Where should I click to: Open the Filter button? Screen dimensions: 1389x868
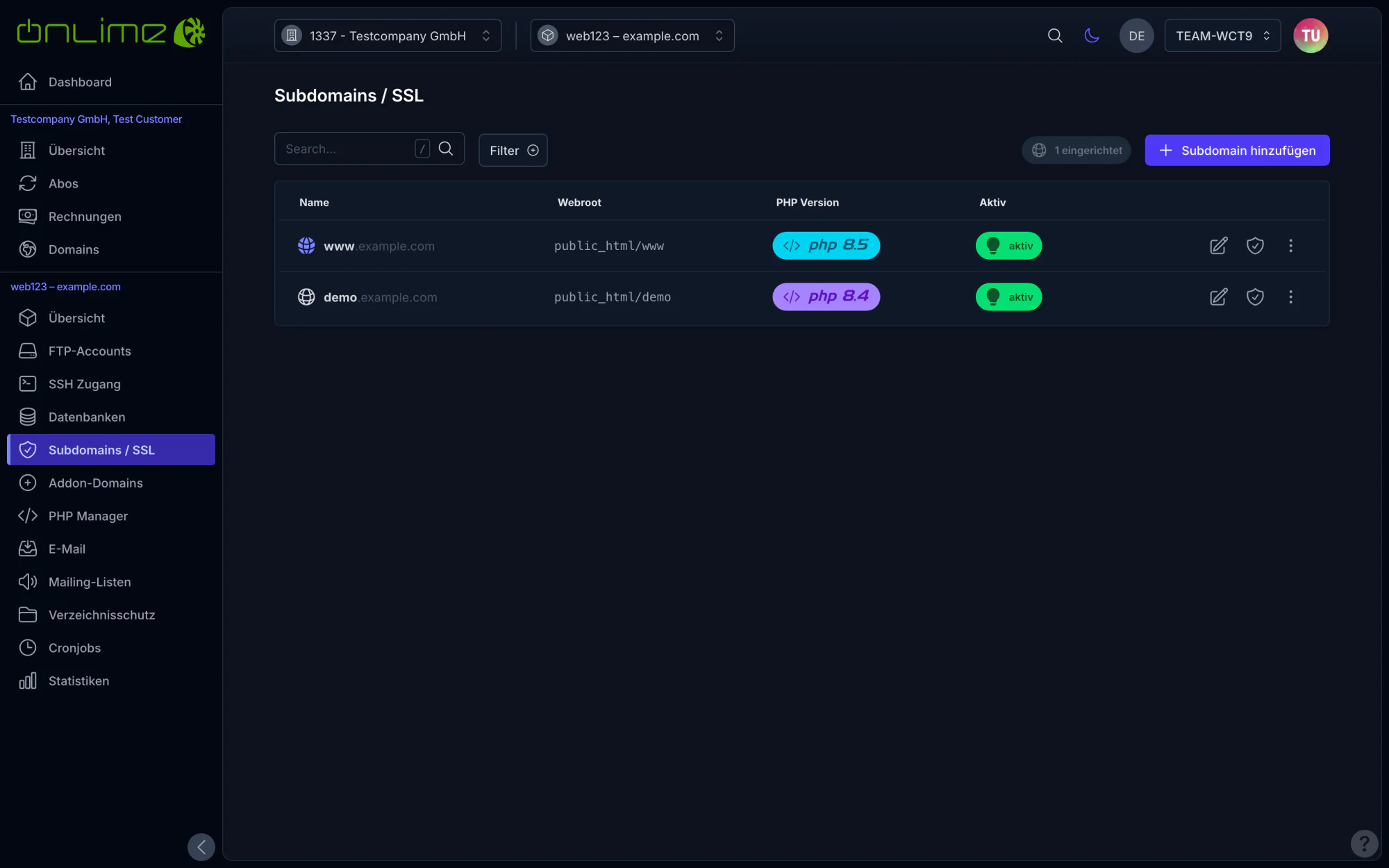click(513, 150)
